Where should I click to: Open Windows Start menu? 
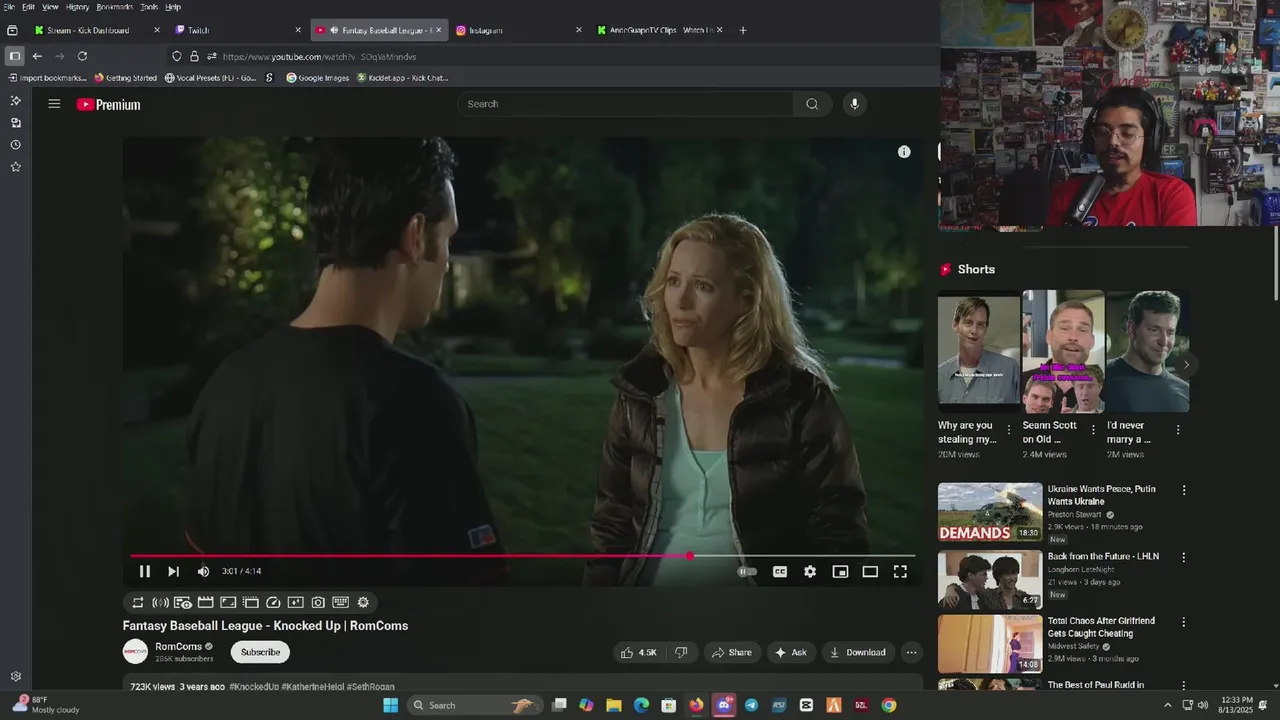390,705
